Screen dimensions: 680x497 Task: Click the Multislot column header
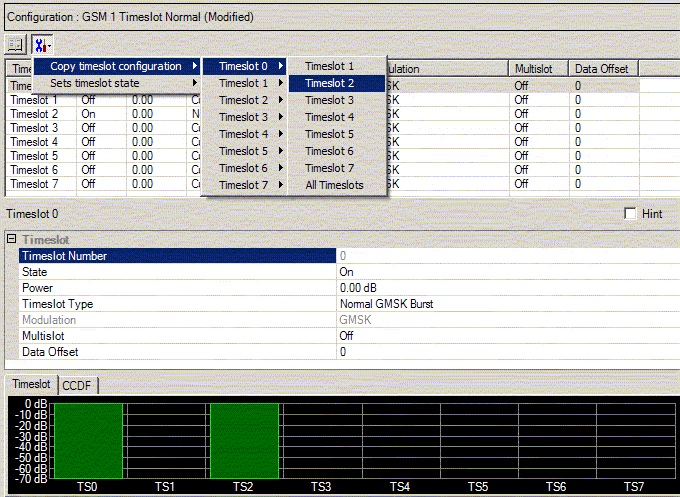(539, 69)
